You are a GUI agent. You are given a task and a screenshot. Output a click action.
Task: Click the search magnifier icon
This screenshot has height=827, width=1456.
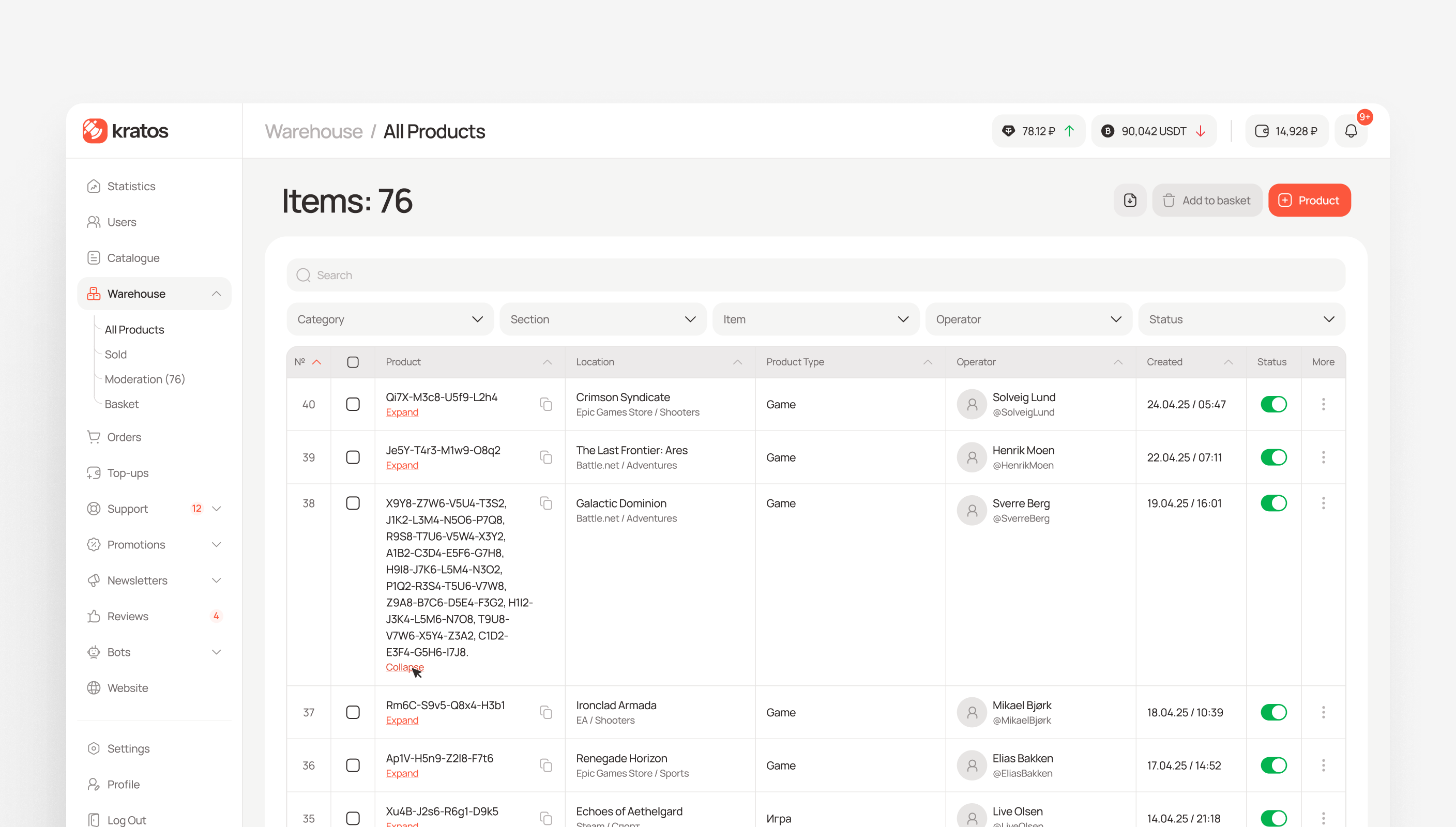pyautogui.click(x=304, y=275)
